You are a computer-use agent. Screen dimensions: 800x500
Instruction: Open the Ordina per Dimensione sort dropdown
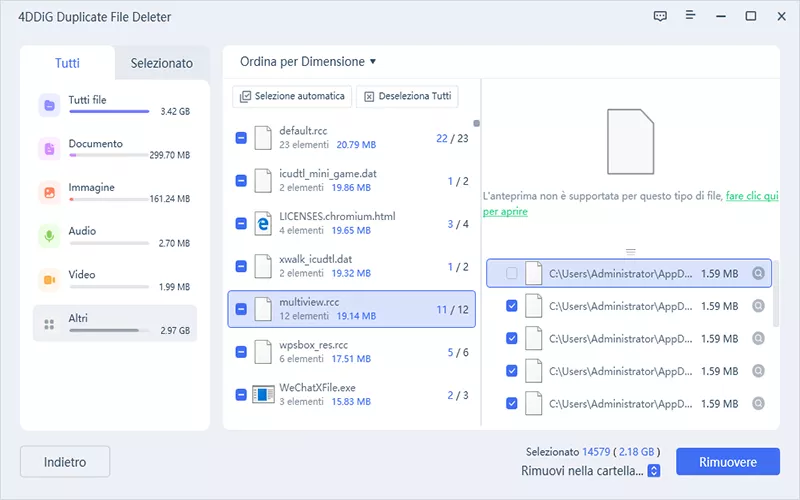coord(308,62)
